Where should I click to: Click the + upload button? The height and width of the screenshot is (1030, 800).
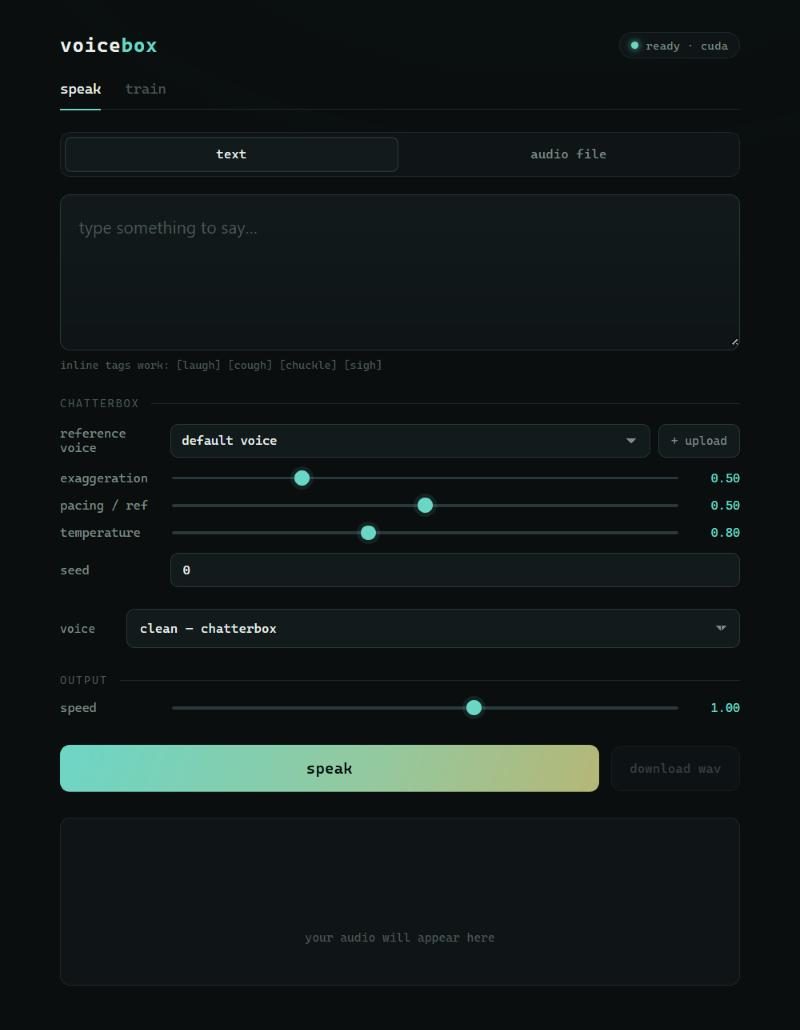click(x=699, y=441)
